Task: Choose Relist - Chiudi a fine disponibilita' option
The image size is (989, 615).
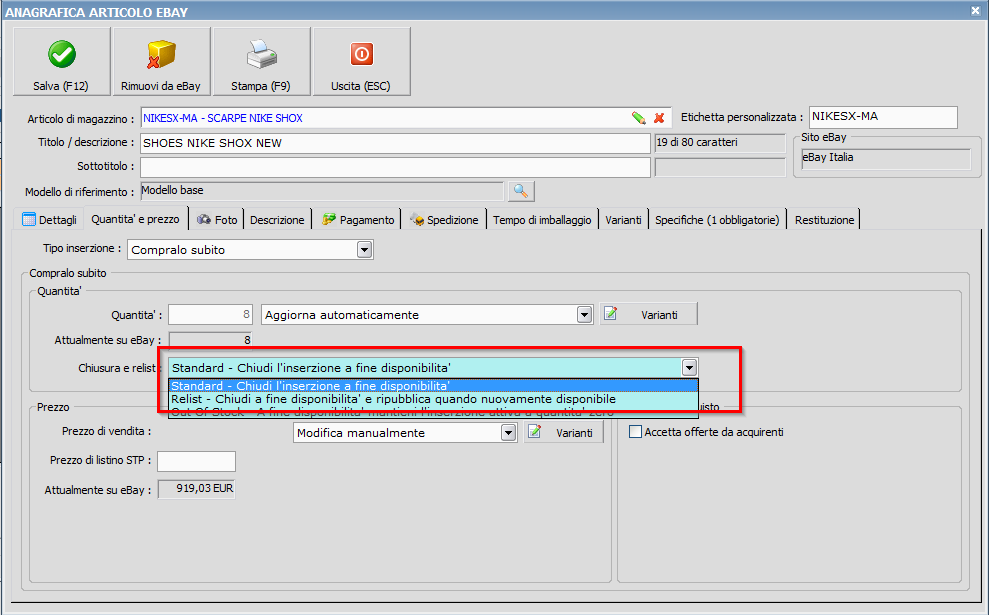Action: pyautogui.click(x=433, y=399)
